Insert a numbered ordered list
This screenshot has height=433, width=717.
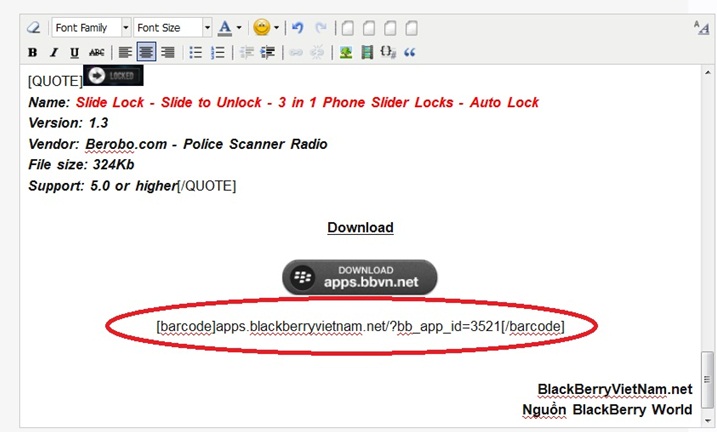(x=218, y=52)
